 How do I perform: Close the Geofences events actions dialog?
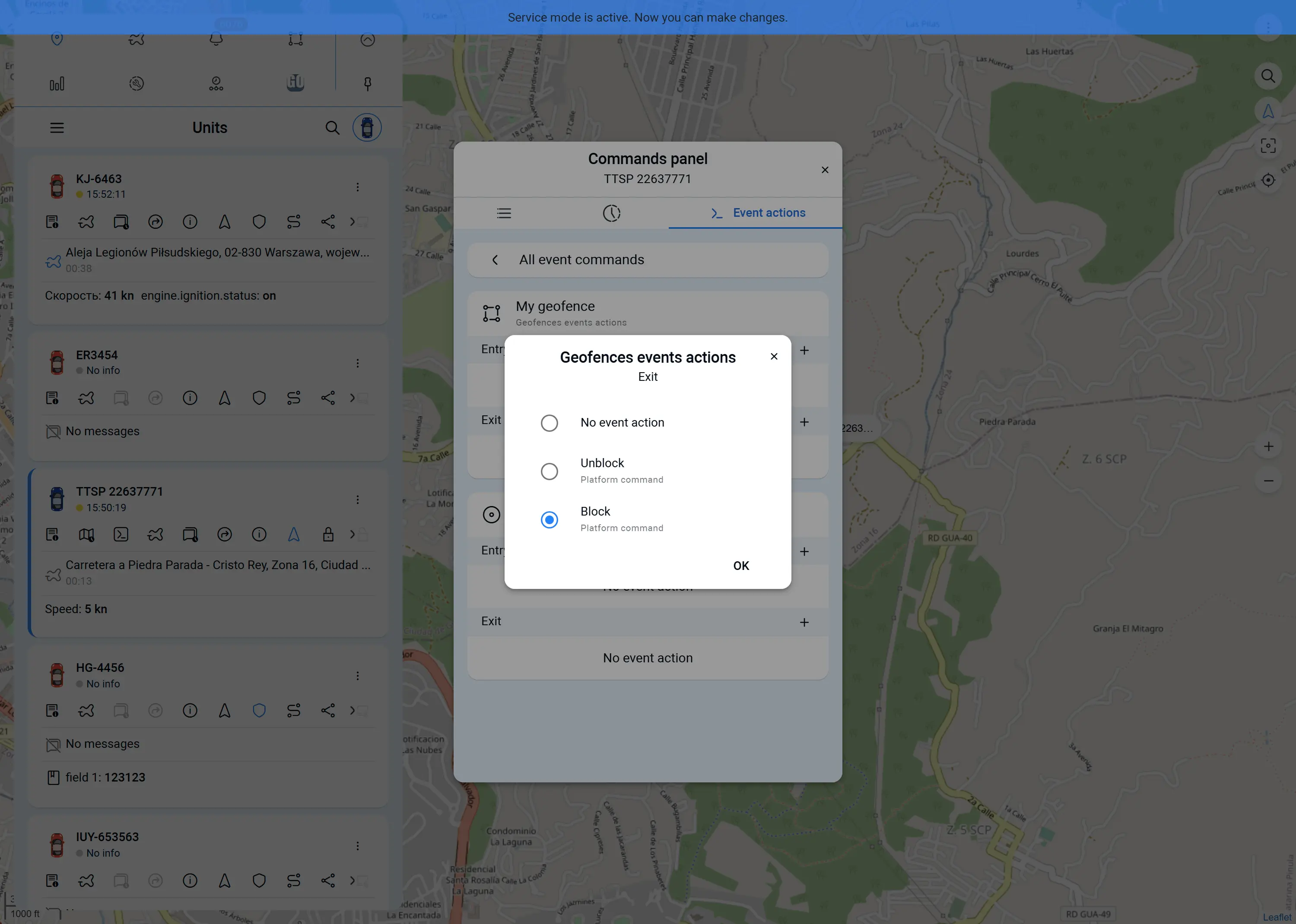point(774,356)
